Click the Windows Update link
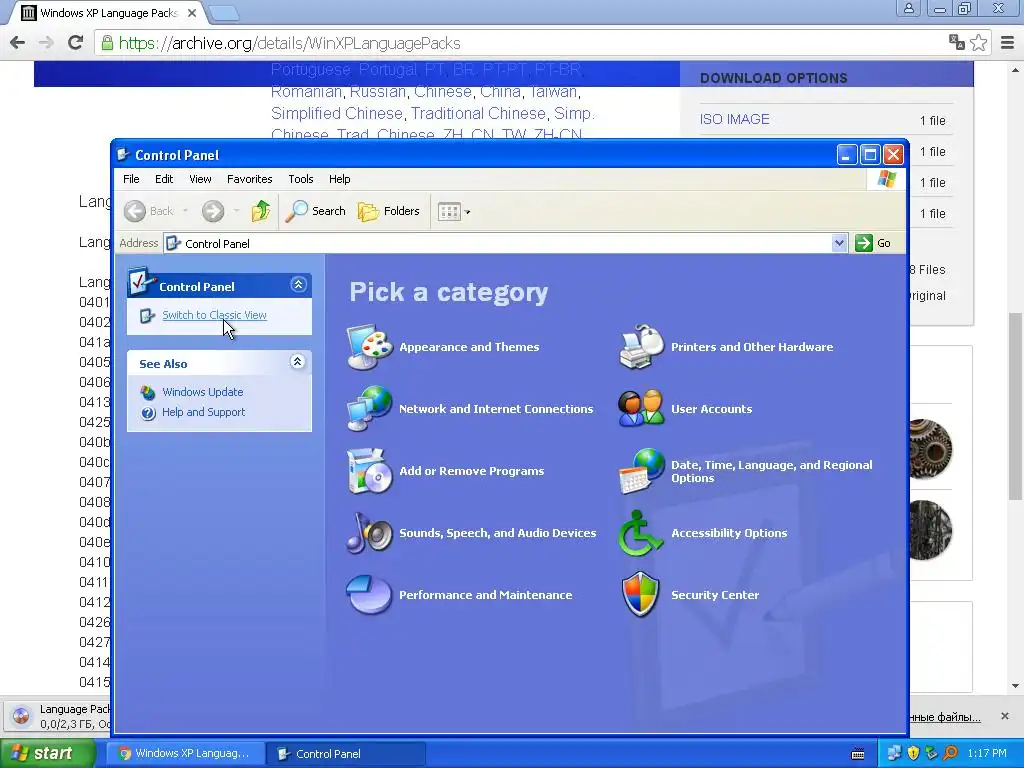The height and width of the screenshot is (768, 1024). pyautogui.click(x=202, y=392)
